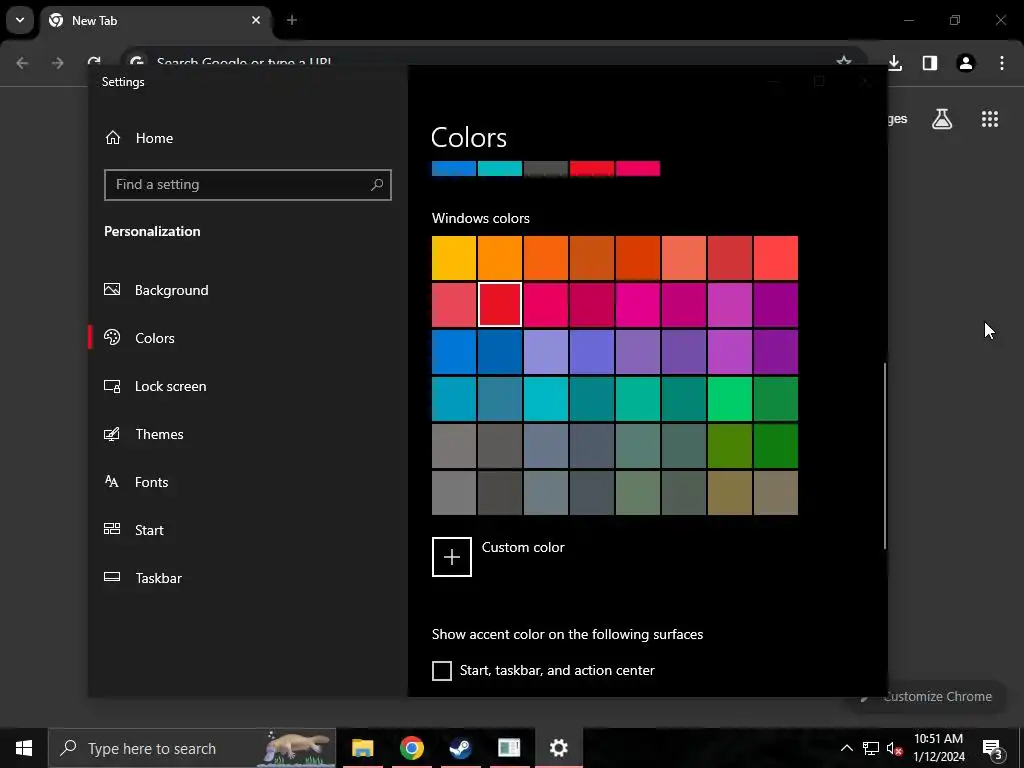Enable Start, taskbar, and action center checkbox

pyautogui.click(x=442, y=671)
